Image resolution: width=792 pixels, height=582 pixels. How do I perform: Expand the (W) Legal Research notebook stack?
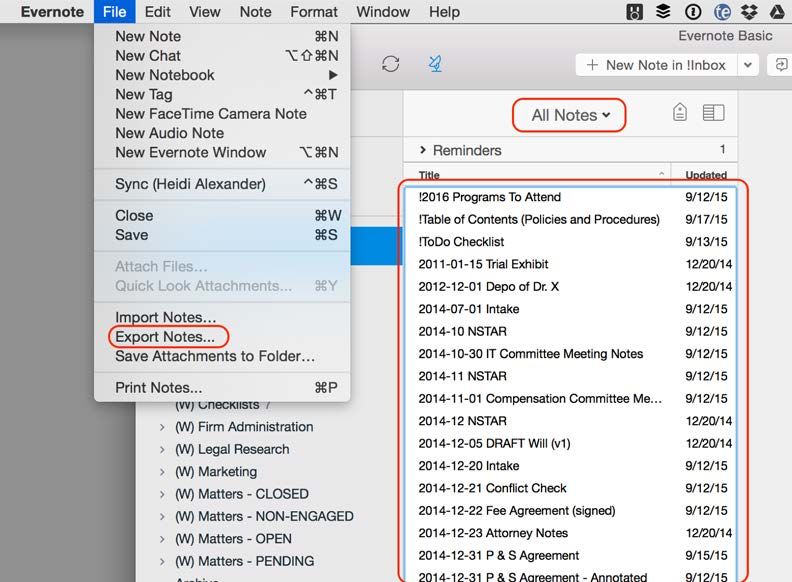coord(162,450)
